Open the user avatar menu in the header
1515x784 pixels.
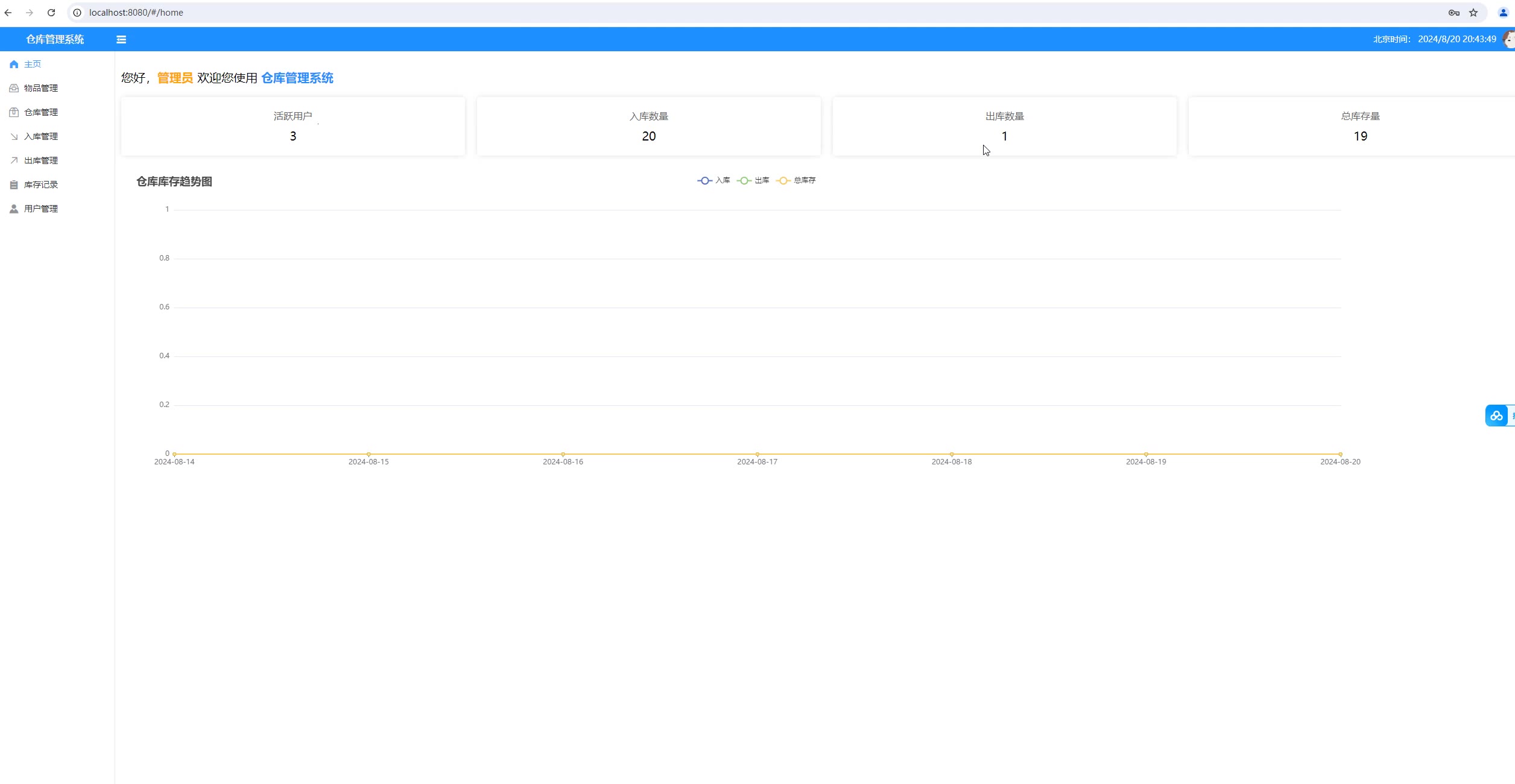(1509, 39)
